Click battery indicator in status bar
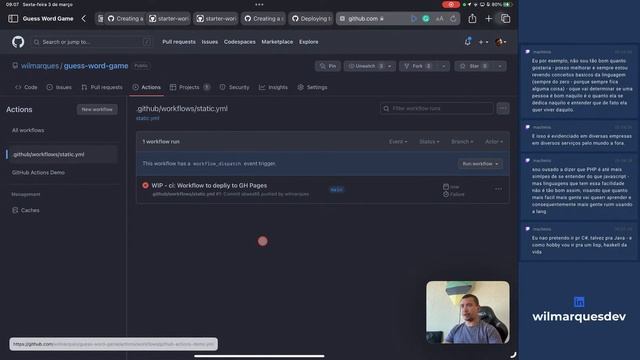The height and width of the screenshot is (360, 640). pos(507,4)
